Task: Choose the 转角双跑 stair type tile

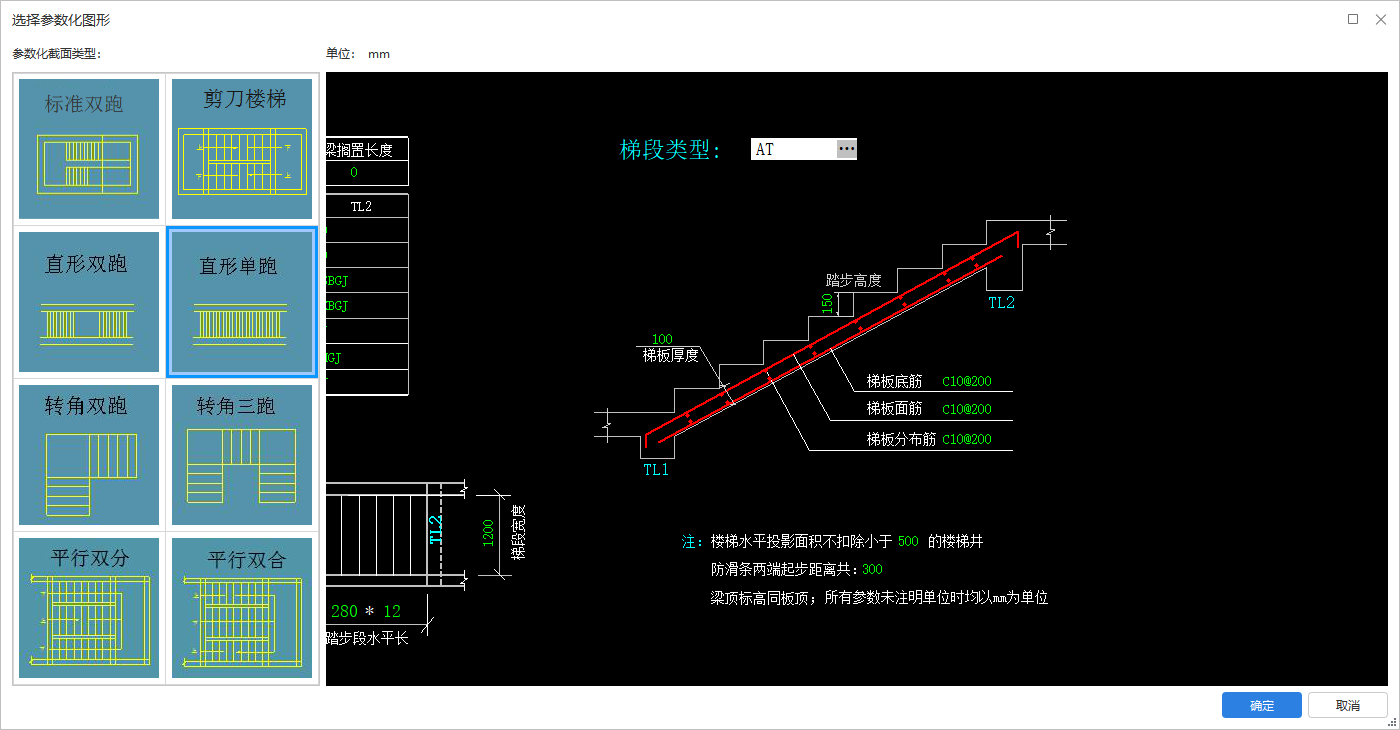Action: click(x=89, y=455)
